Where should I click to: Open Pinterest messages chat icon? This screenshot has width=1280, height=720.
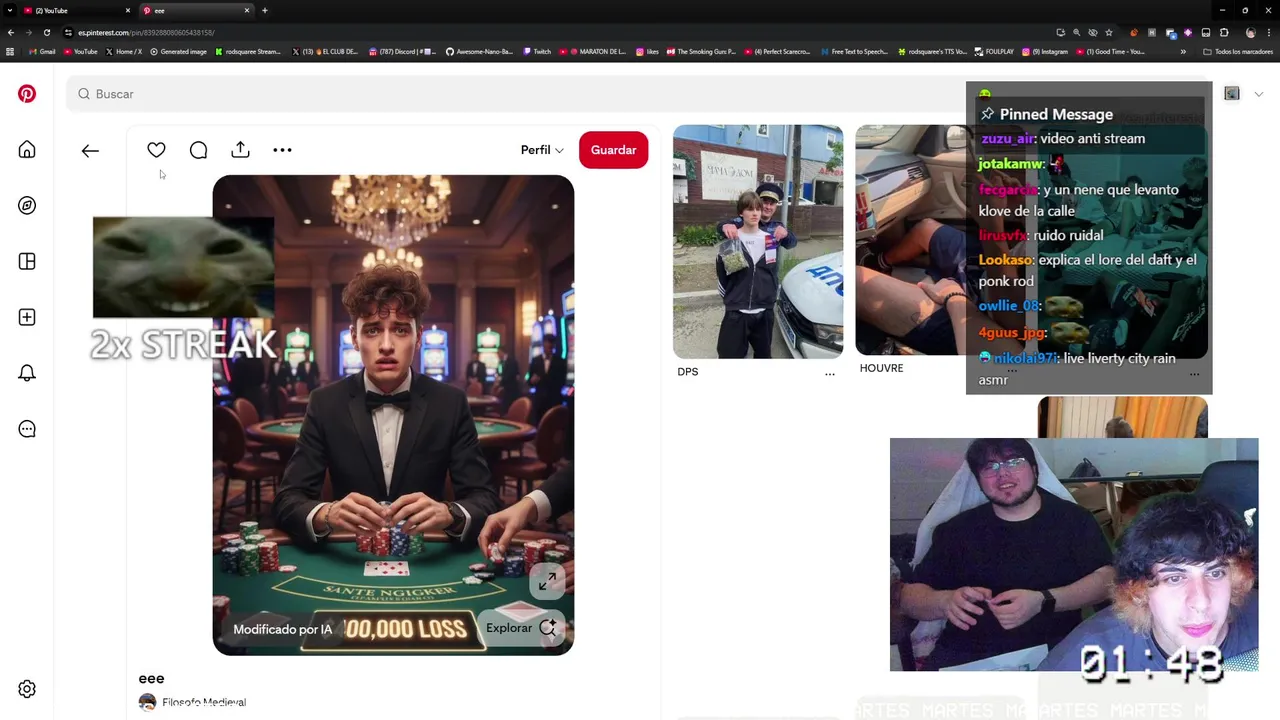[x=27, y=429]
